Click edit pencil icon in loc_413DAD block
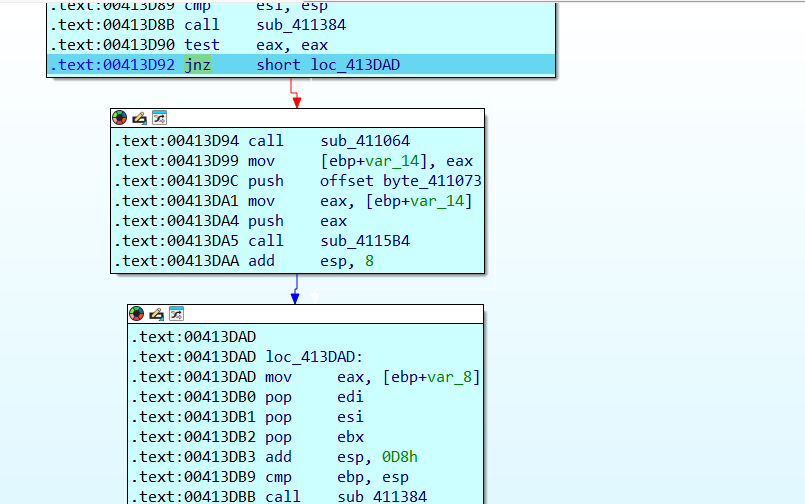 157,314
